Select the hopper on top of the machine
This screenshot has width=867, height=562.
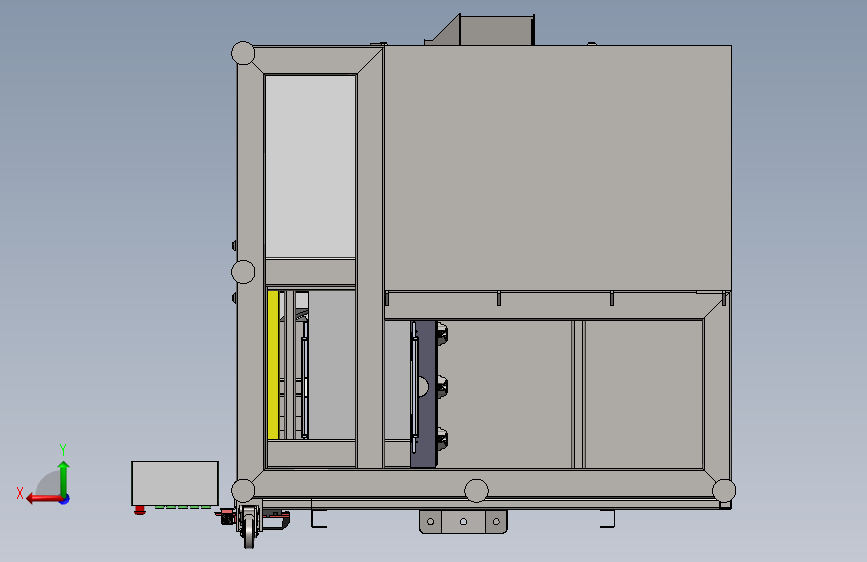pos(479,30)
